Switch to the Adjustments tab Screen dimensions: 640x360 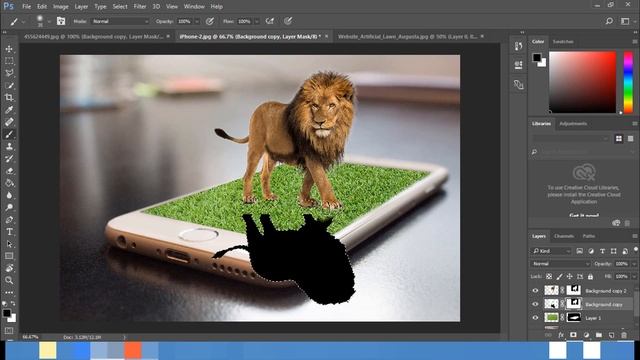(573, 124)
